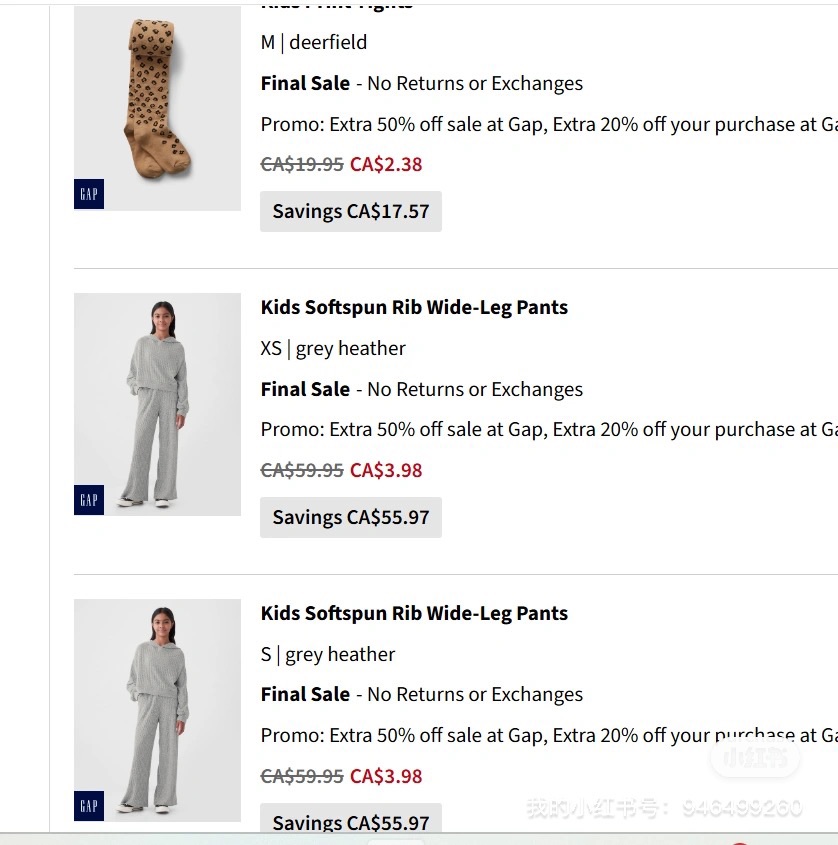Open the Kids Print Tights product link
This screenshot has width=838, height=845.
[x=336, y=5]
